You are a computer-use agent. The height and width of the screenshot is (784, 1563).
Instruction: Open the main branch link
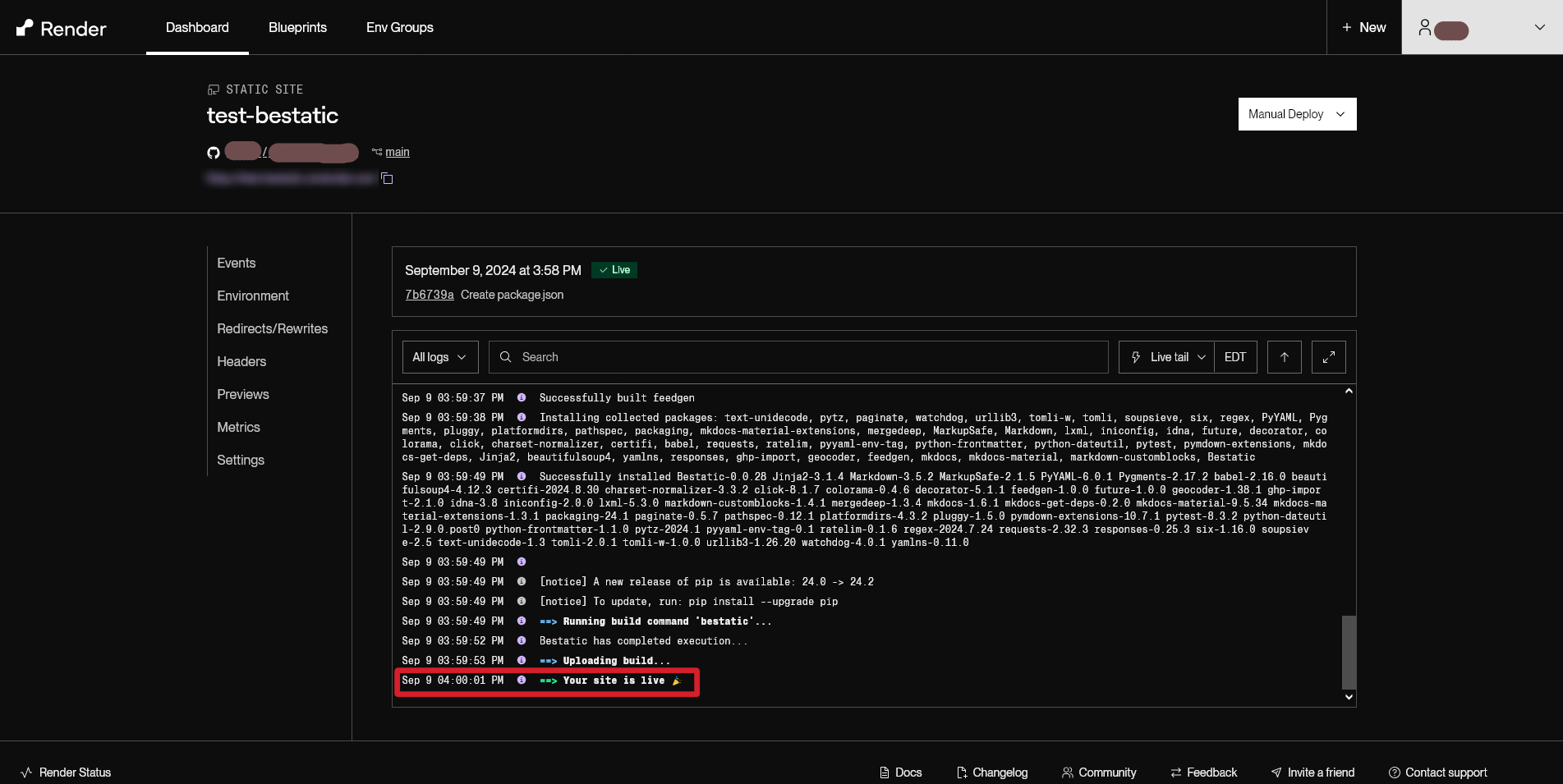tap(397, 152)
